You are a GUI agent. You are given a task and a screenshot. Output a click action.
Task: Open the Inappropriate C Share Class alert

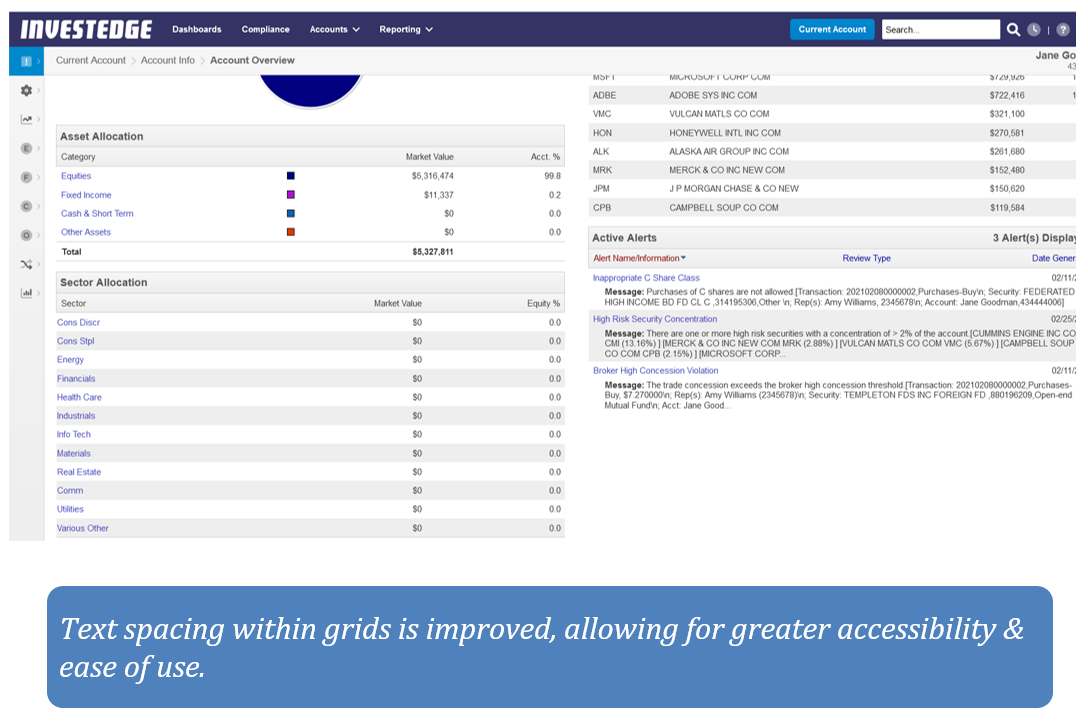coord(646,278)
